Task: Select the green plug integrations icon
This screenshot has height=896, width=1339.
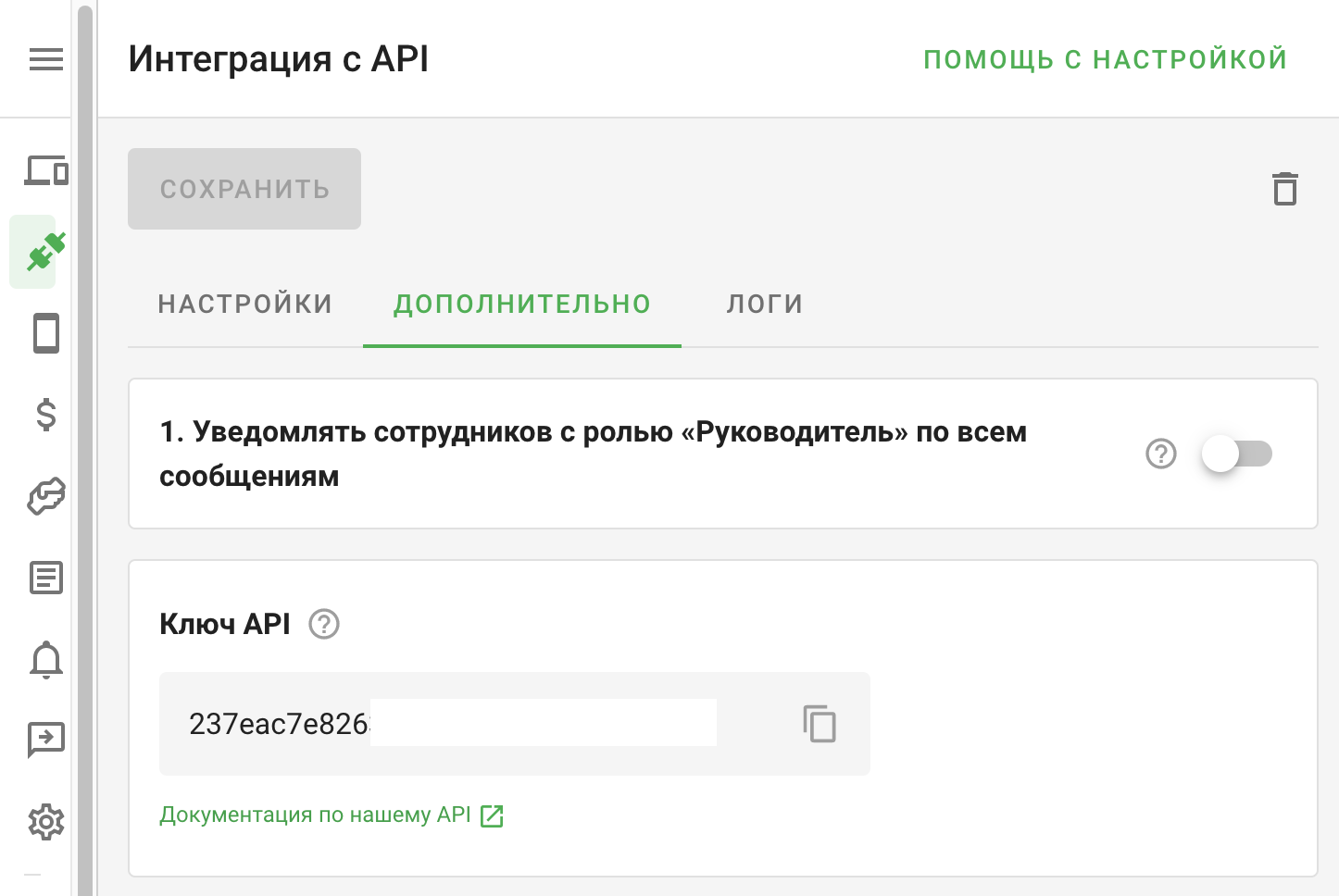Action: pyautogui.click(x=44, y=252)
